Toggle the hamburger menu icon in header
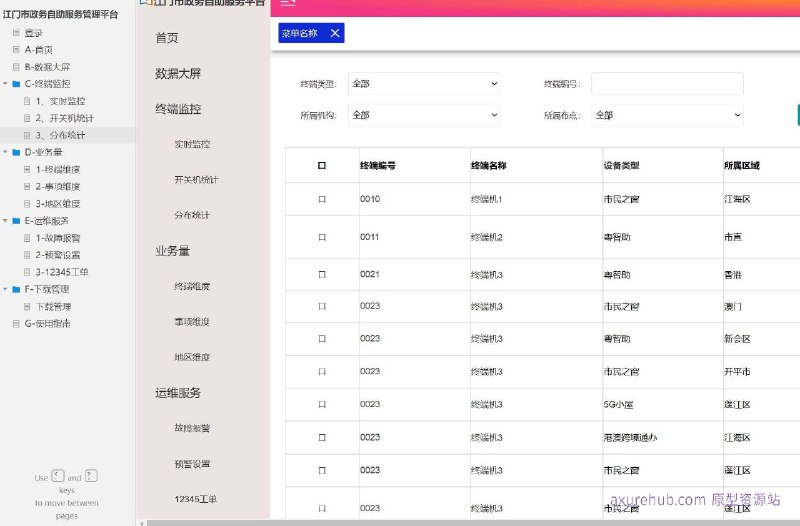Image resolution: width=800 pixels, height=526 pixels. (288, 2)
